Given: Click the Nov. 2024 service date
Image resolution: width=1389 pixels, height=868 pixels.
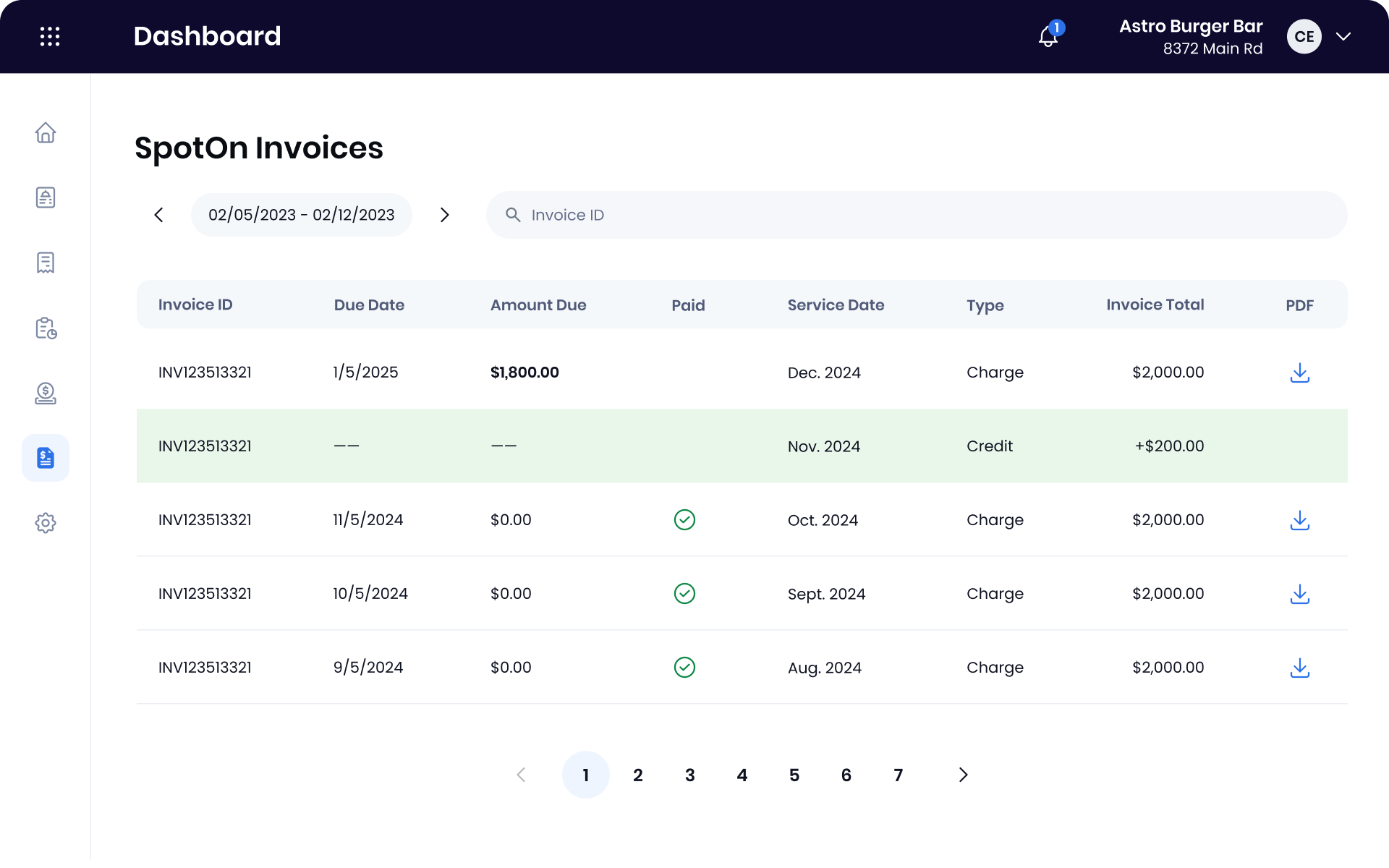Looking at the screenshot, I should (x=824, y=446).
